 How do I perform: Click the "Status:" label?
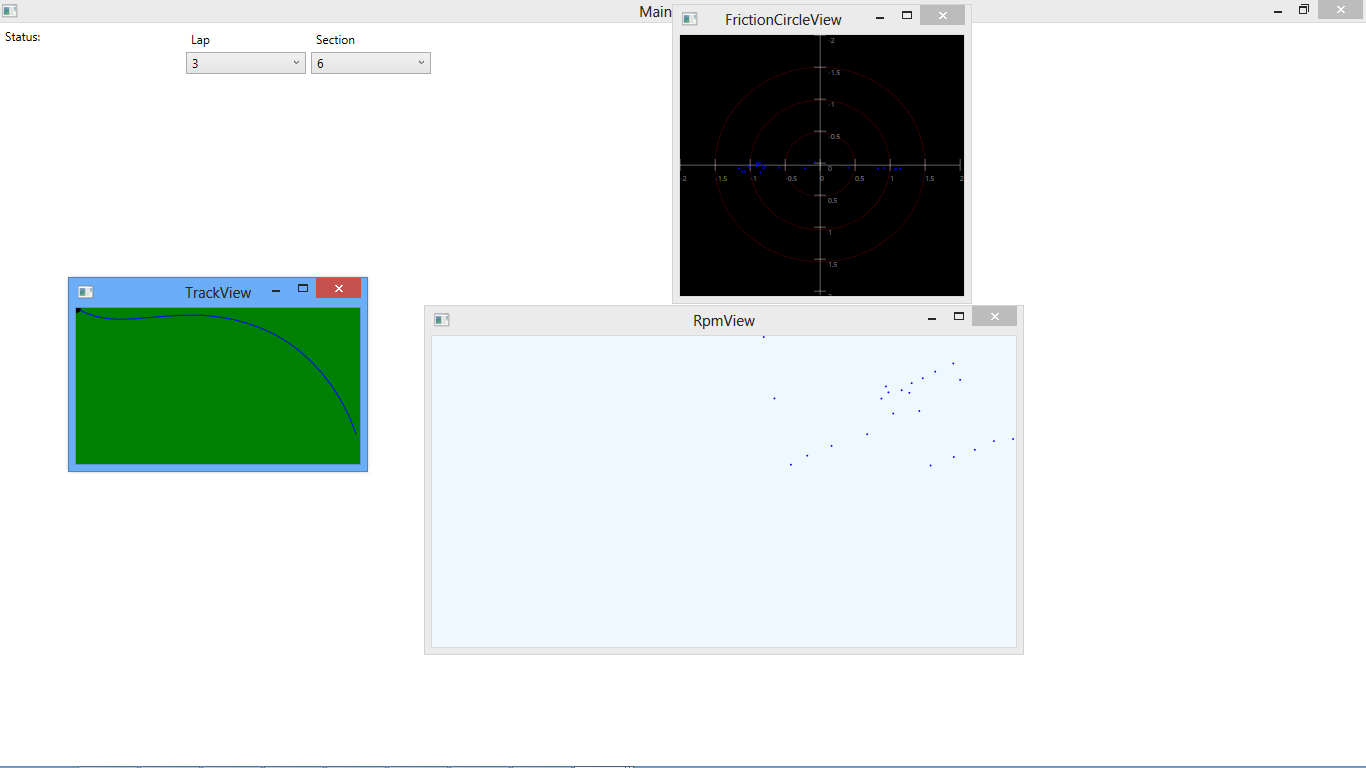[x=23, y=37]
